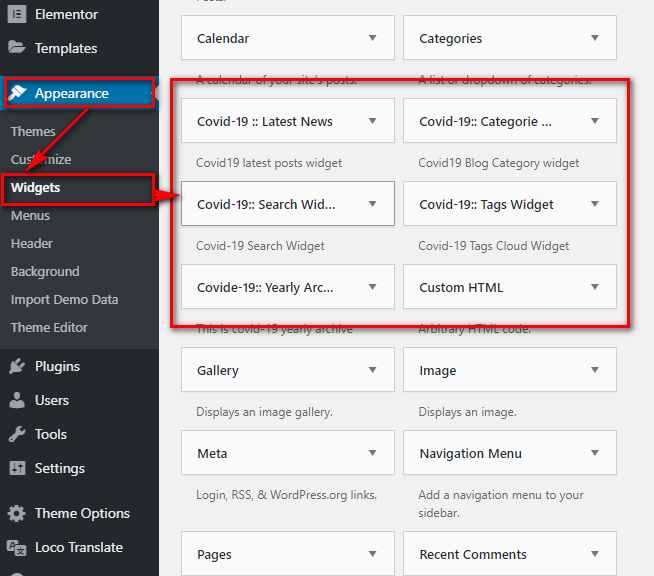Image resolution: width=654 pixels, height=576 pixels.
Task: Select Covid-19 :: Latest News title
Action: click(265, 121)
